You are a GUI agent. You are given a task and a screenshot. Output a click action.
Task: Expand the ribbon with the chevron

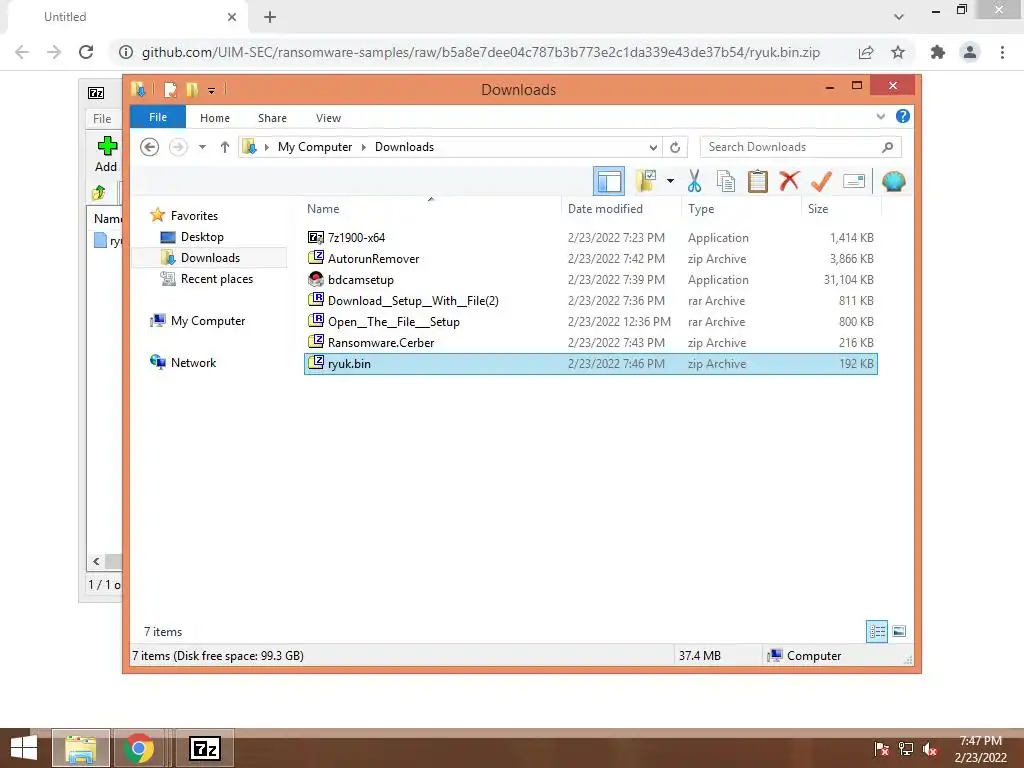[880, 116]
